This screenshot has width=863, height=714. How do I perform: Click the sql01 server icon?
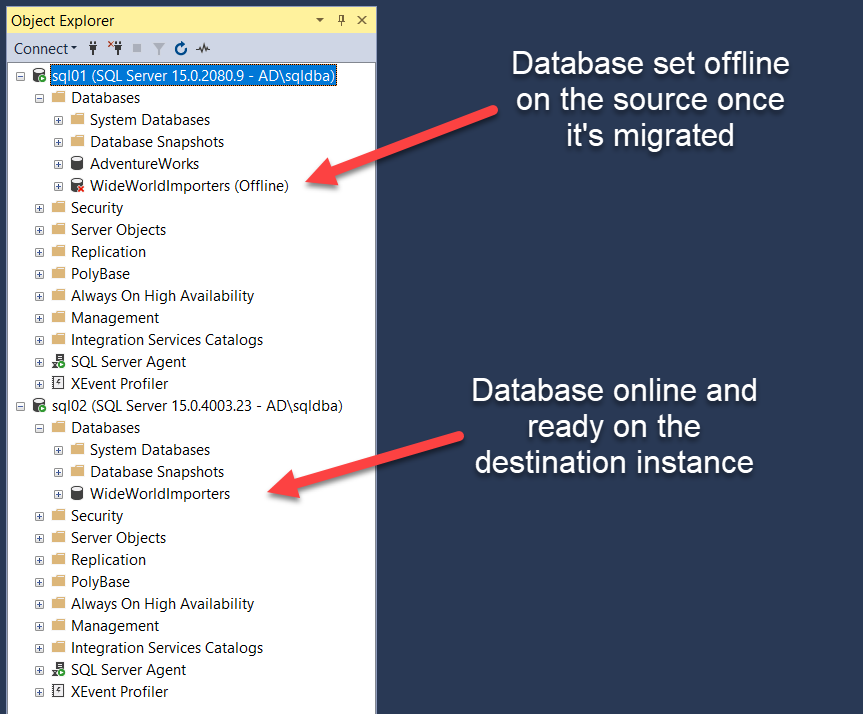39,75
